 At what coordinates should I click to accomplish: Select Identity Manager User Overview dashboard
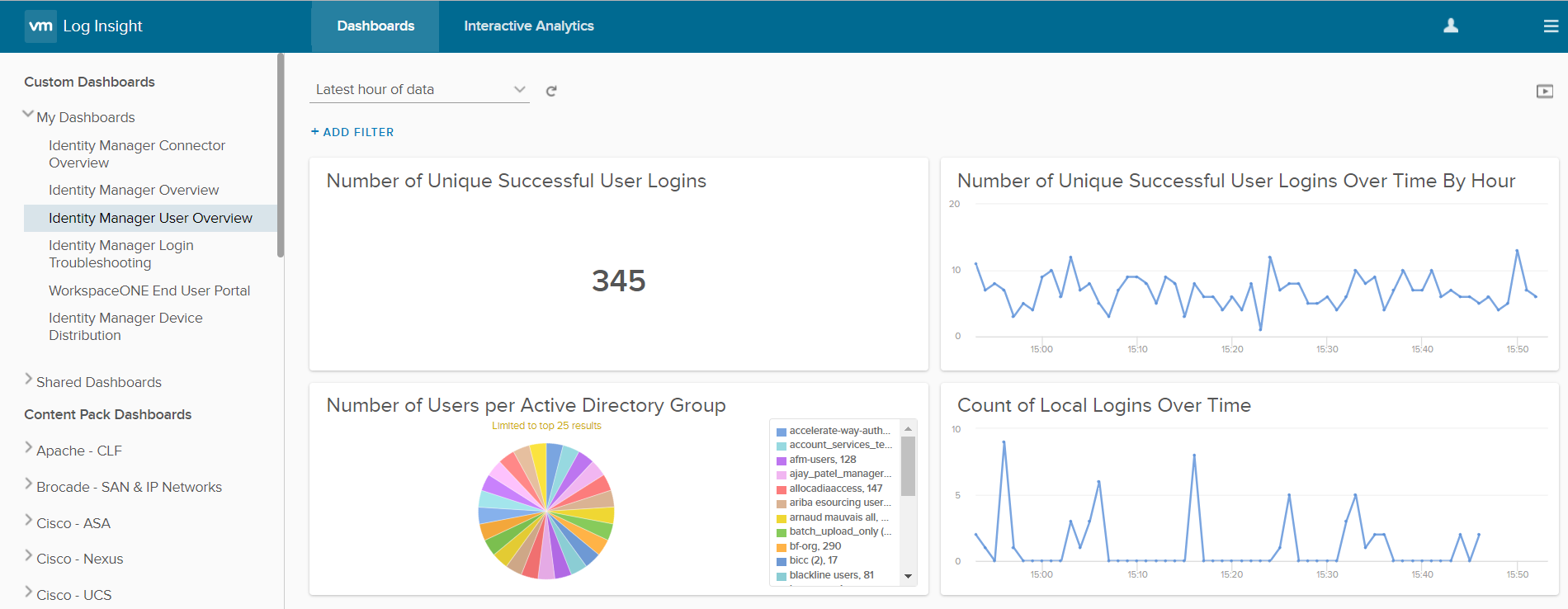150,218
